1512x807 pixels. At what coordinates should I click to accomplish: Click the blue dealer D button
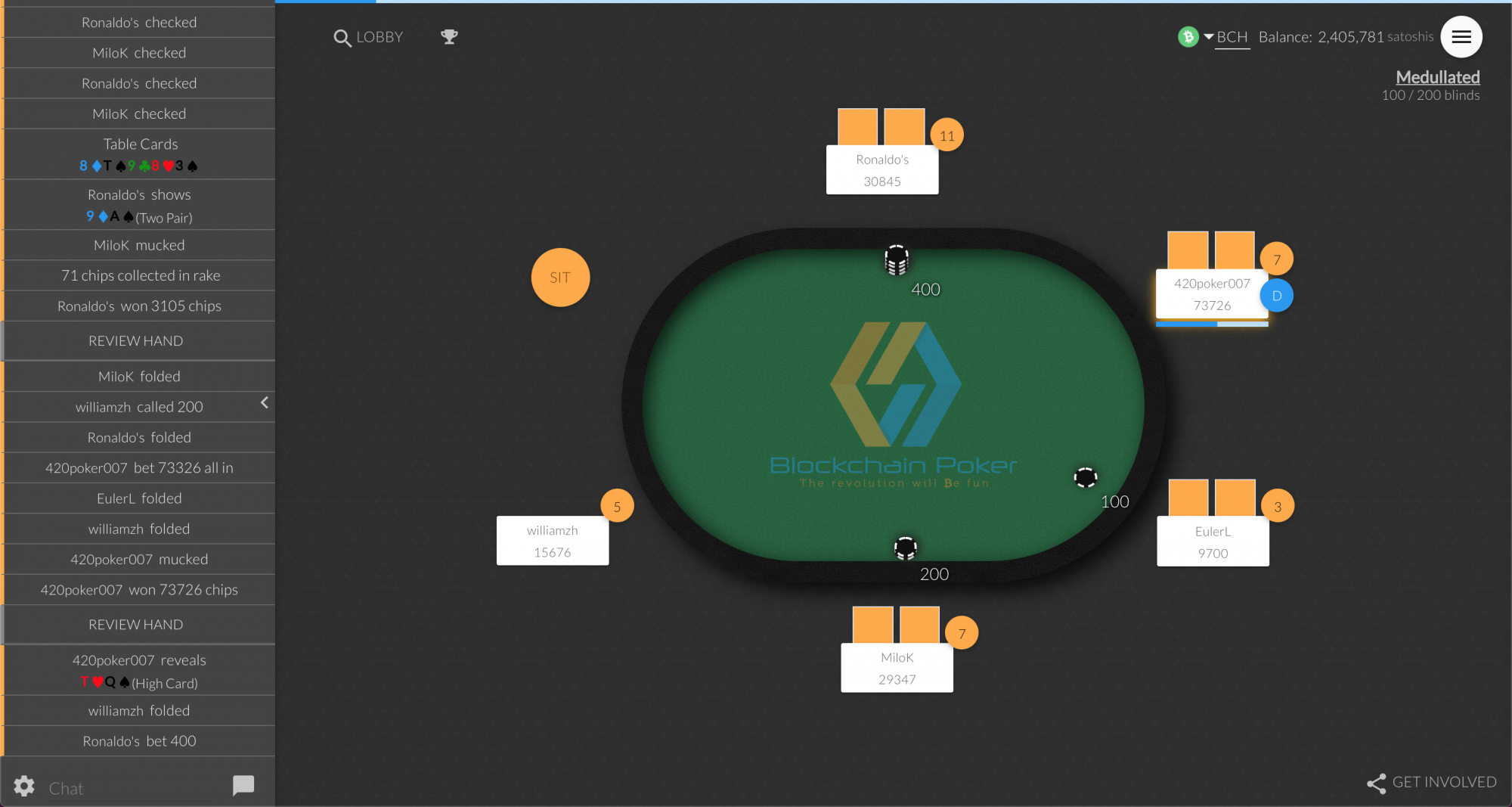click(x=1276, y=296)
